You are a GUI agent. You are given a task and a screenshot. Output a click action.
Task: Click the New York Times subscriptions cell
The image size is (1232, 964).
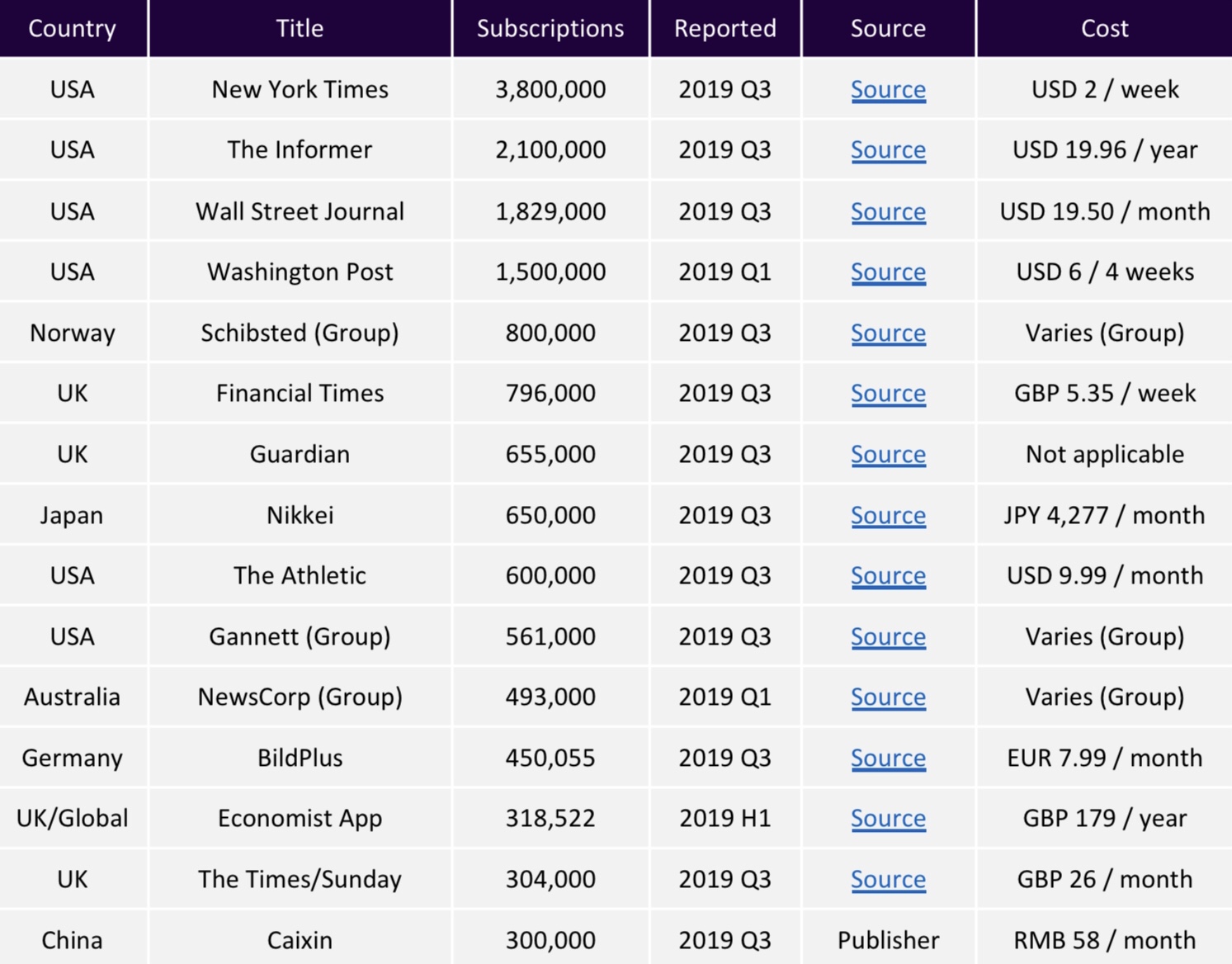pos(550,89)
